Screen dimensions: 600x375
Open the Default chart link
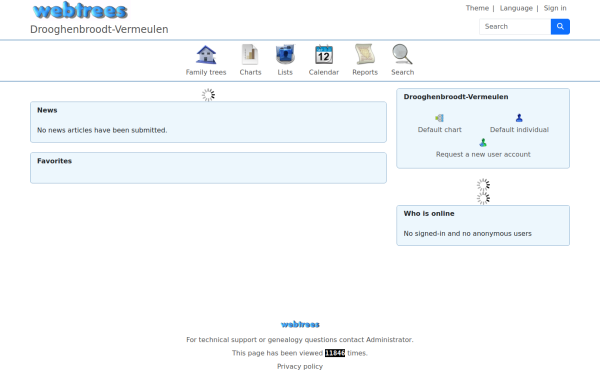(x=439, y=130)
